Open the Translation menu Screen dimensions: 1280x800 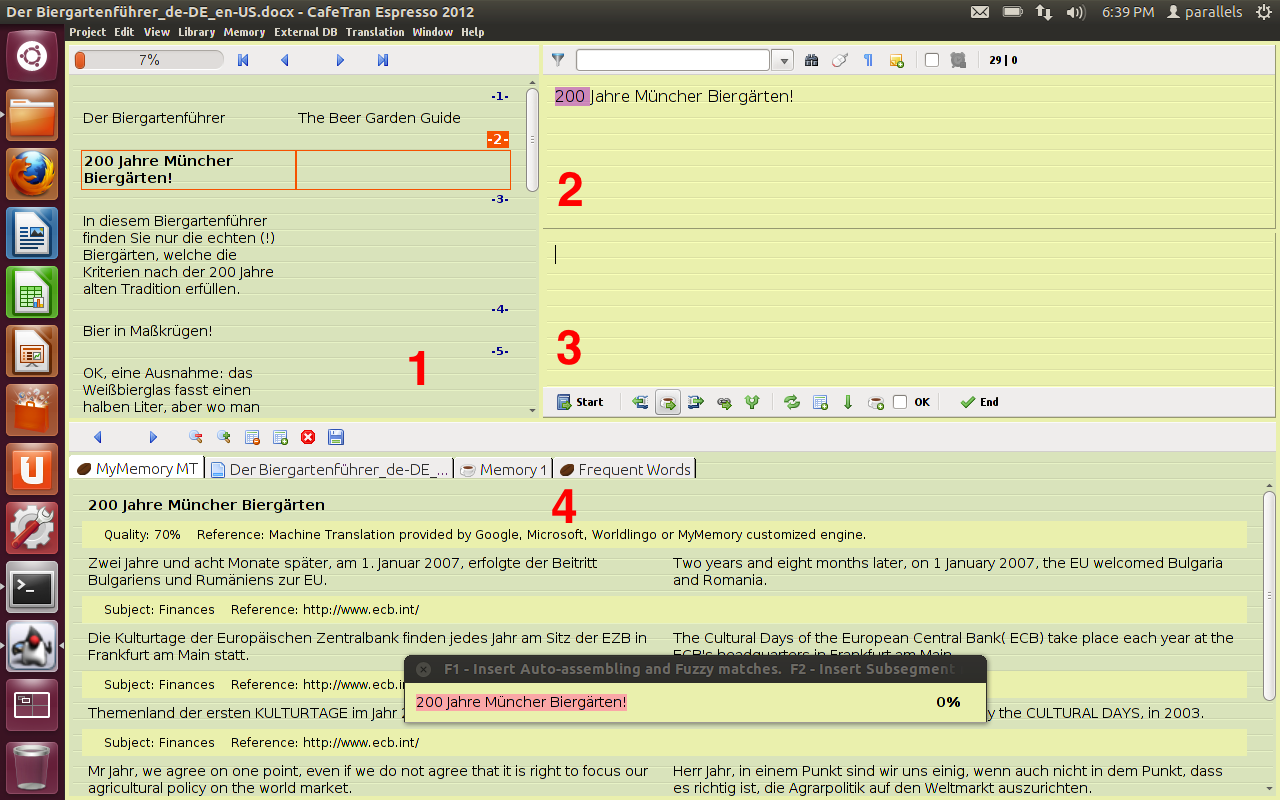(x=375, y=32)
